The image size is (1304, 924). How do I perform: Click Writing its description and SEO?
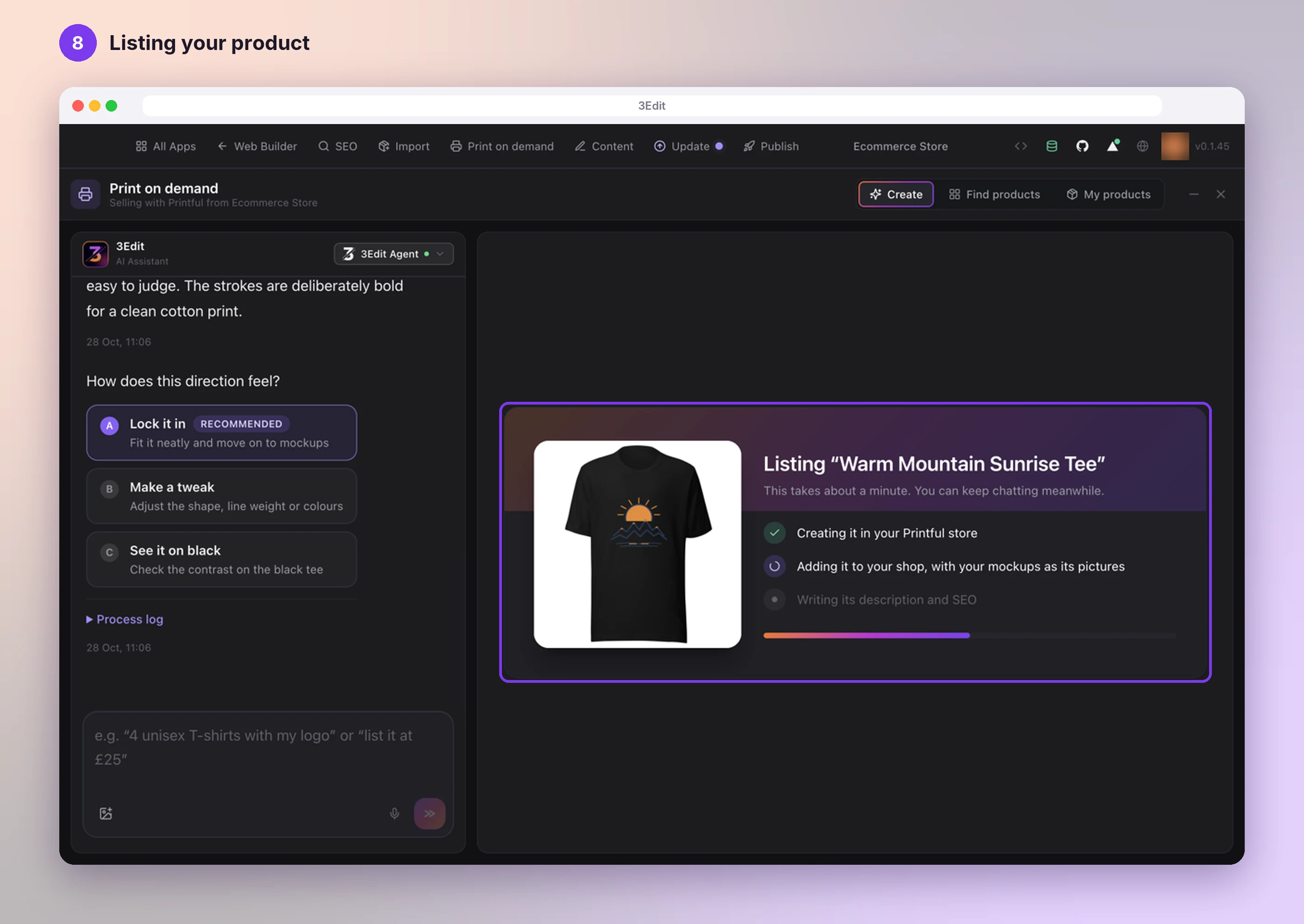pyautogui.click(x=886, y=599)
